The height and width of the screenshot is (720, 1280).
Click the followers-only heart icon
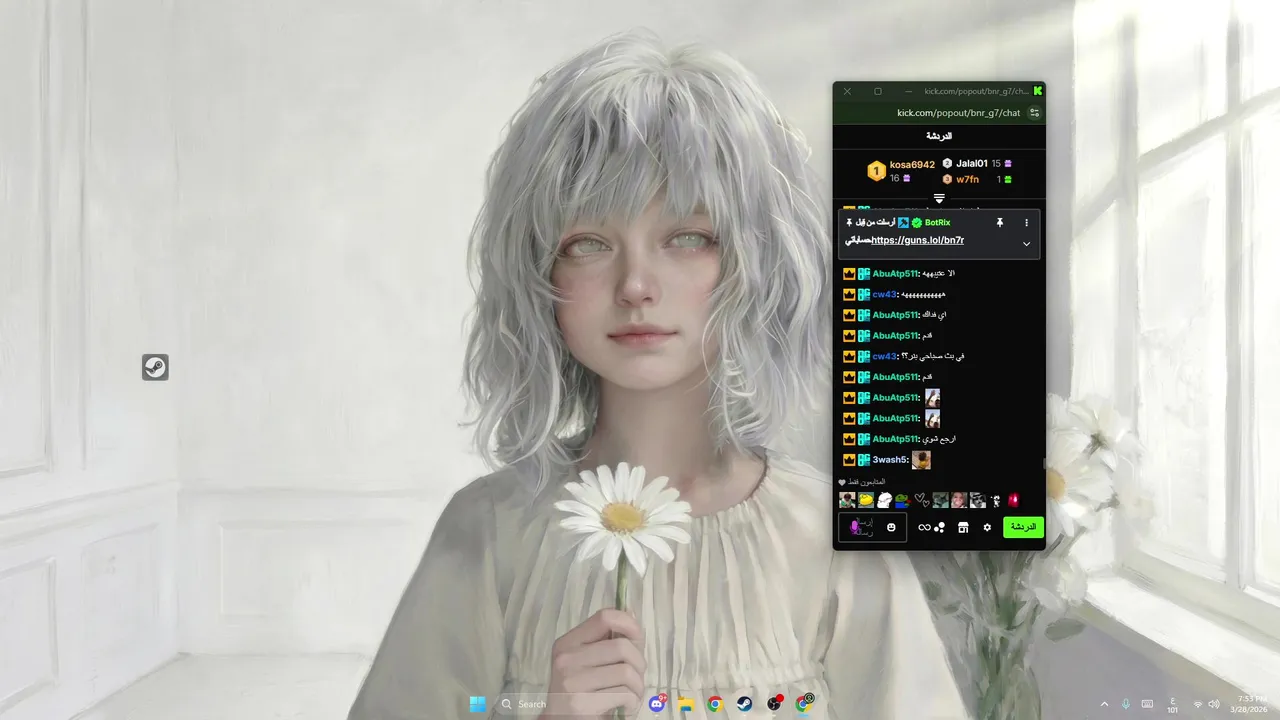coord(842,482)
